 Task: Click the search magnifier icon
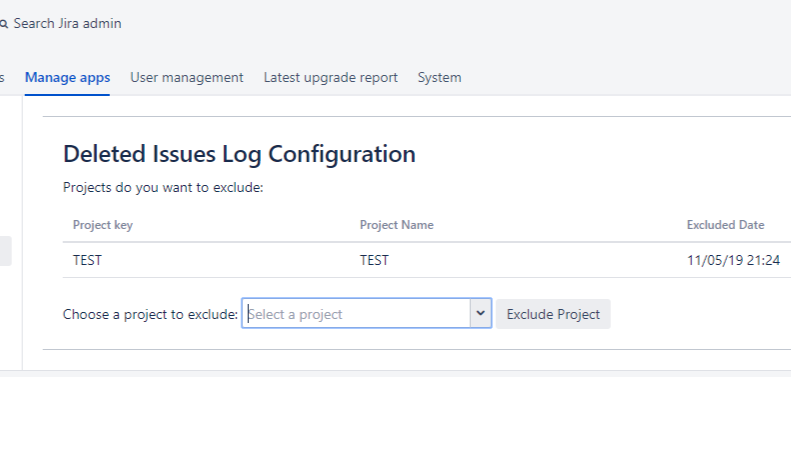[4, 24]
